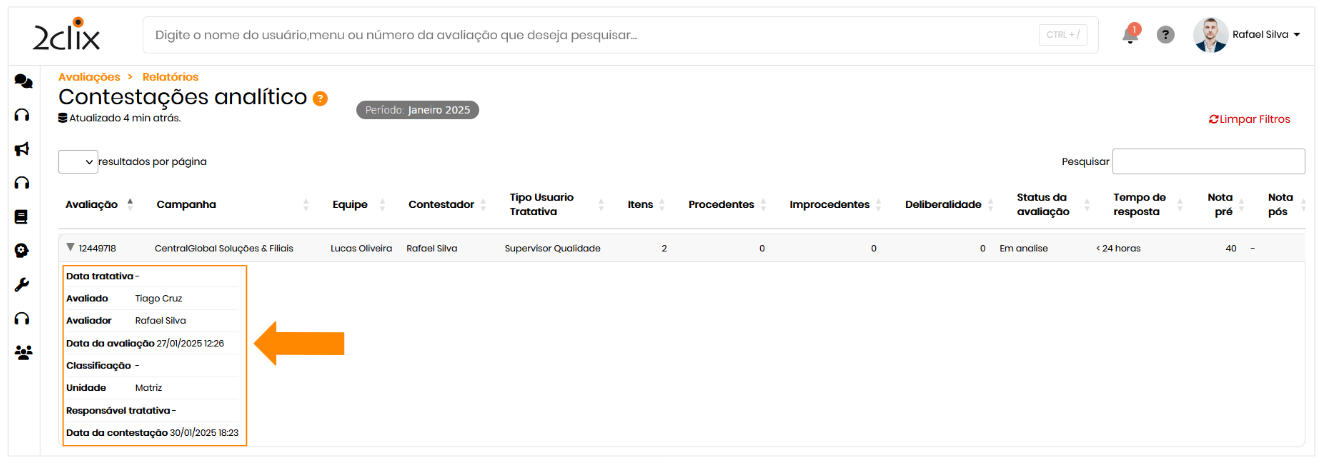Click the Pesquisar table search field

point(1208,162)
